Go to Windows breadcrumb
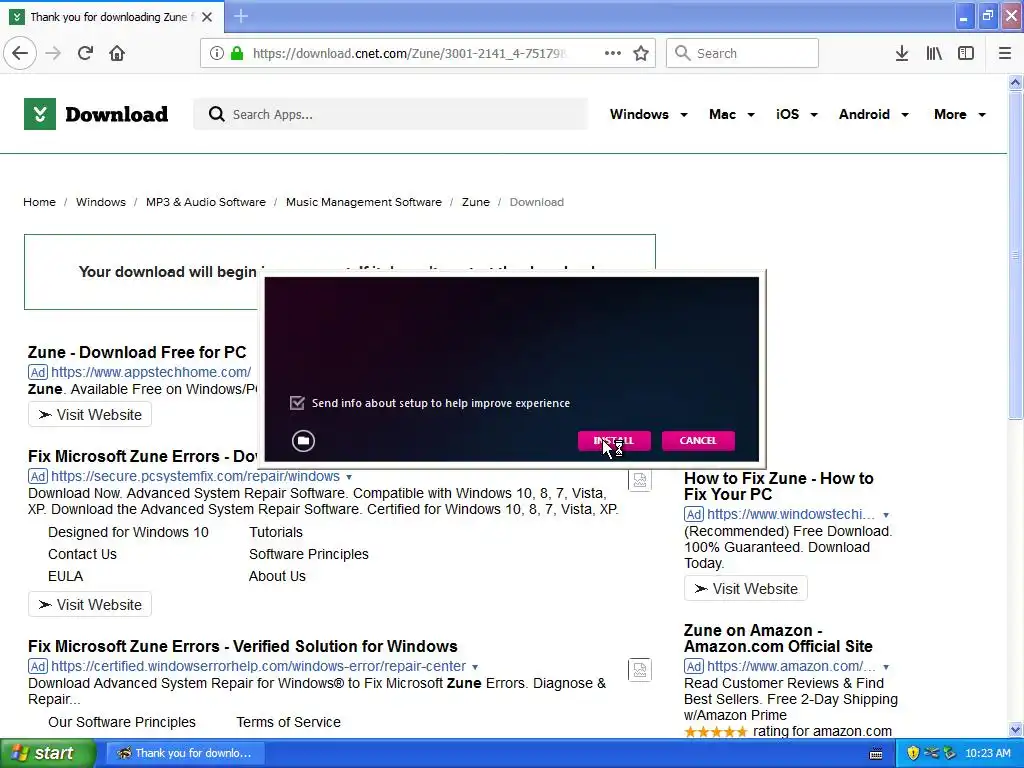1024x768 pixels. [101, 202]
